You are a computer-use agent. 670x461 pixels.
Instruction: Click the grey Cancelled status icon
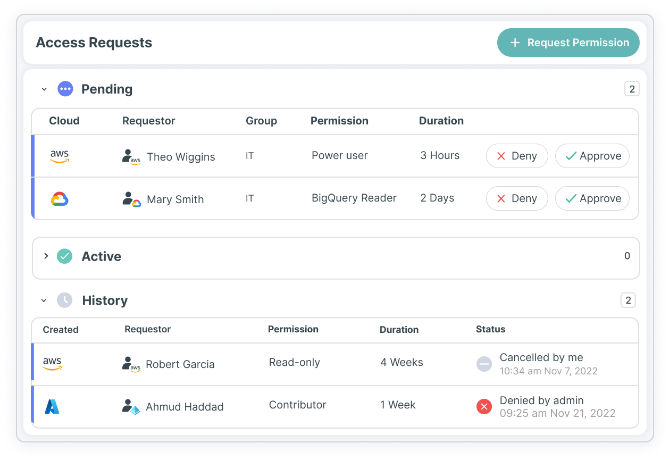pos(484,363)
